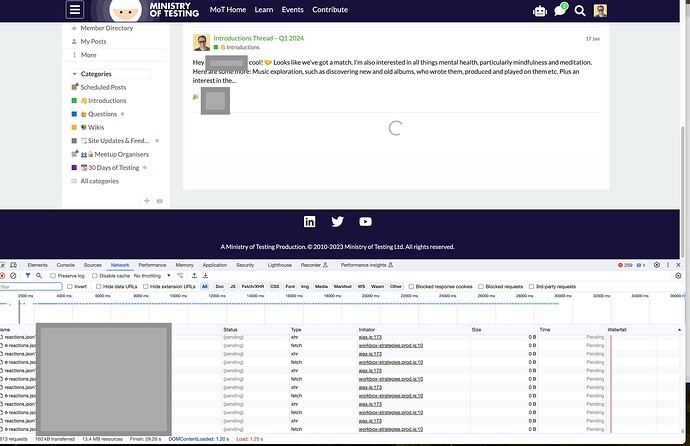Tick Blocked response cookies checkbox
Screen dimensions: 690x446
click(x=411, y=286)
